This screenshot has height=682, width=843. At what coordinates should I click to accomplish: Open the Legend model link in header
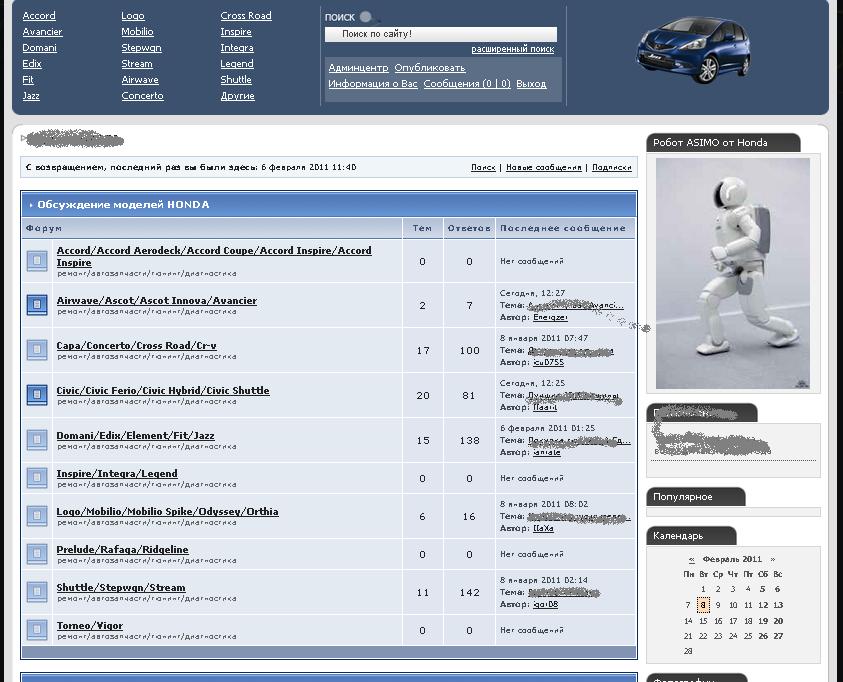click(x=237, y=63)
